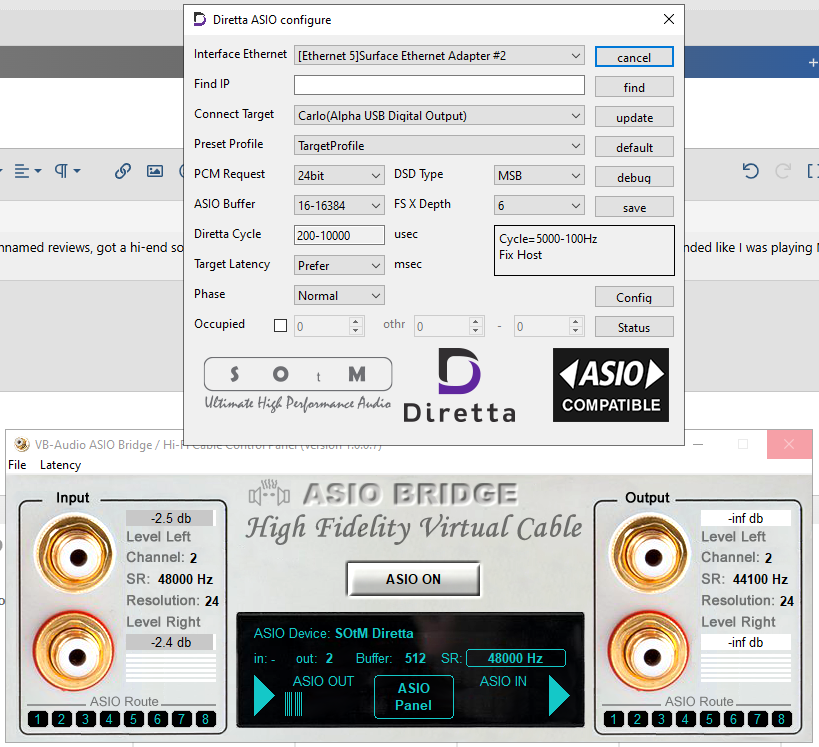Click the default button
This screenshot has height=747, width=819.
point(634,147)
